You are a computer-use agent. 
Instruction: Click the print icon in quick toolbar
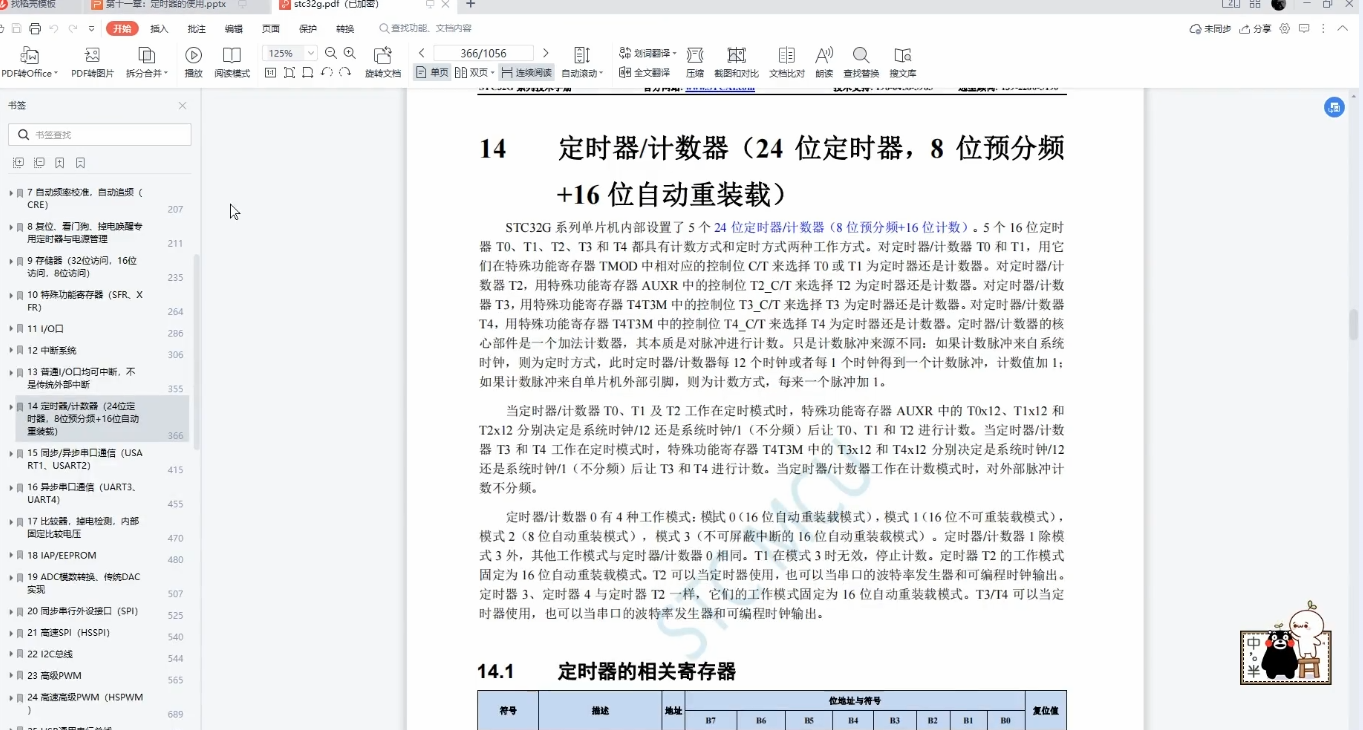click(35, 29)
